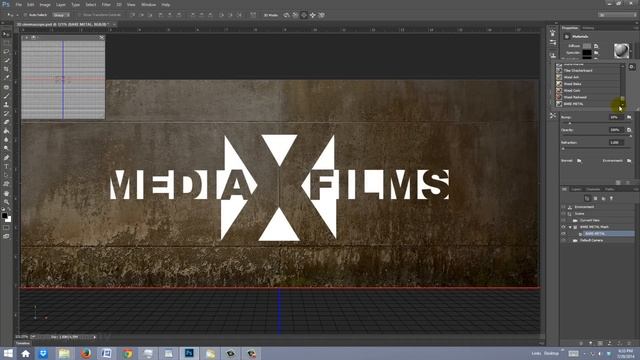Open the Image menu
This screenshot has height=360, width=640.
pos(45,4)
